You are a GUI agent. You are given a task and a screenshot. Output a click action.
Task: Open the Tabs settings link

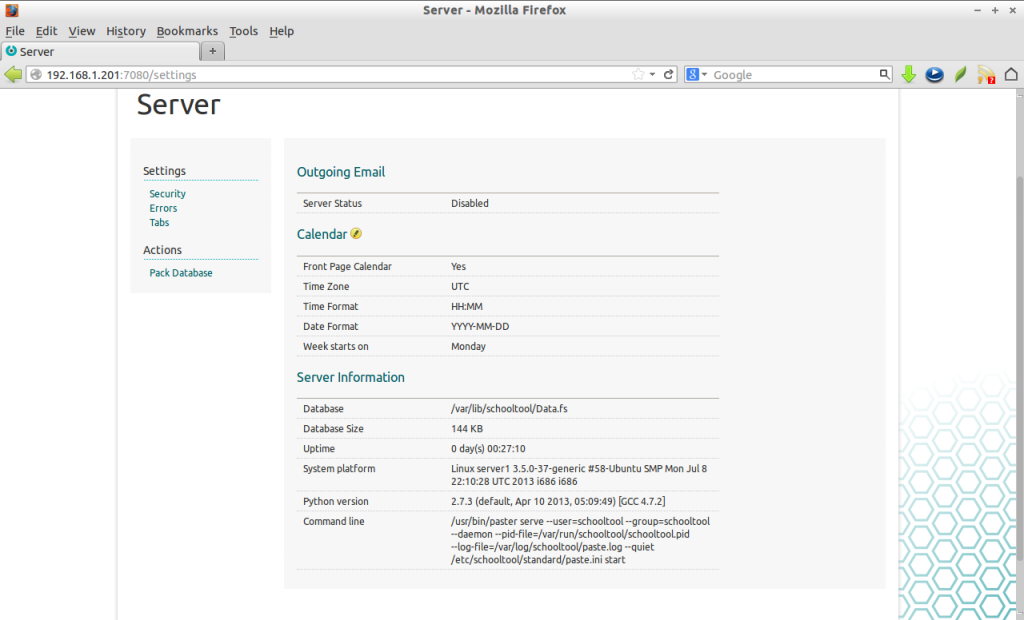coord(159,222)
